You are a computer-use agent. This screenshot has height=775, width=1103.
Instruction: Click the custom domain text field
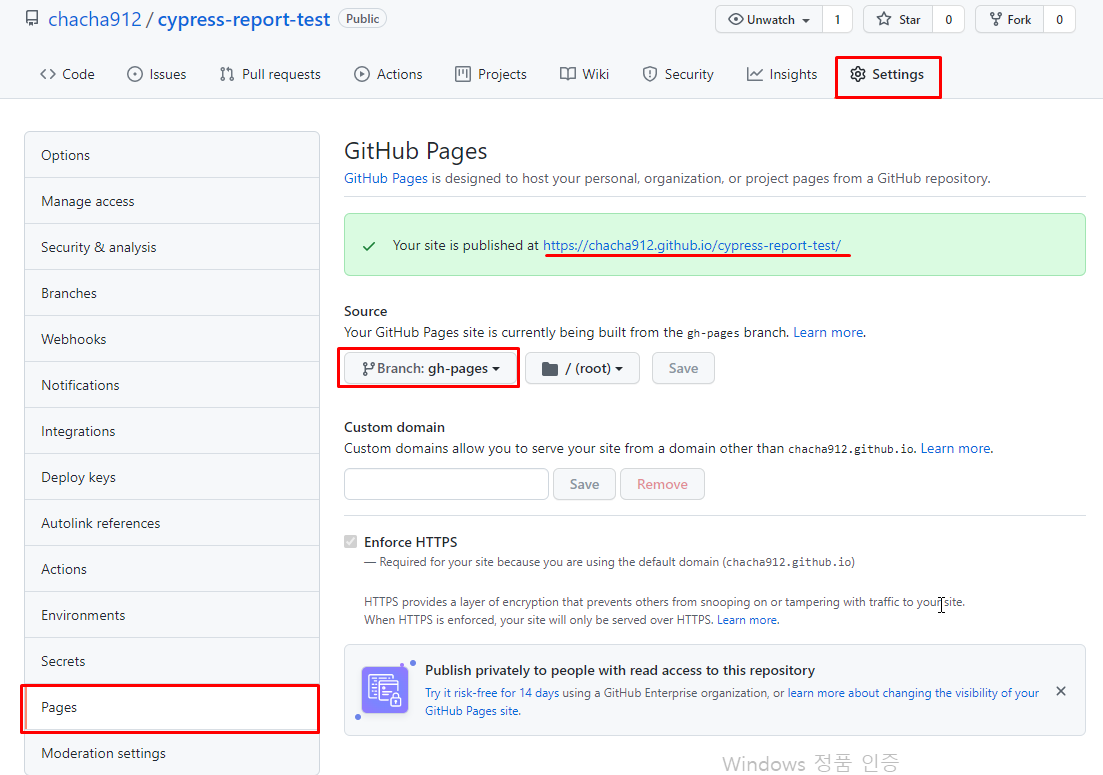pyautogui.click(x=446, y=484)
